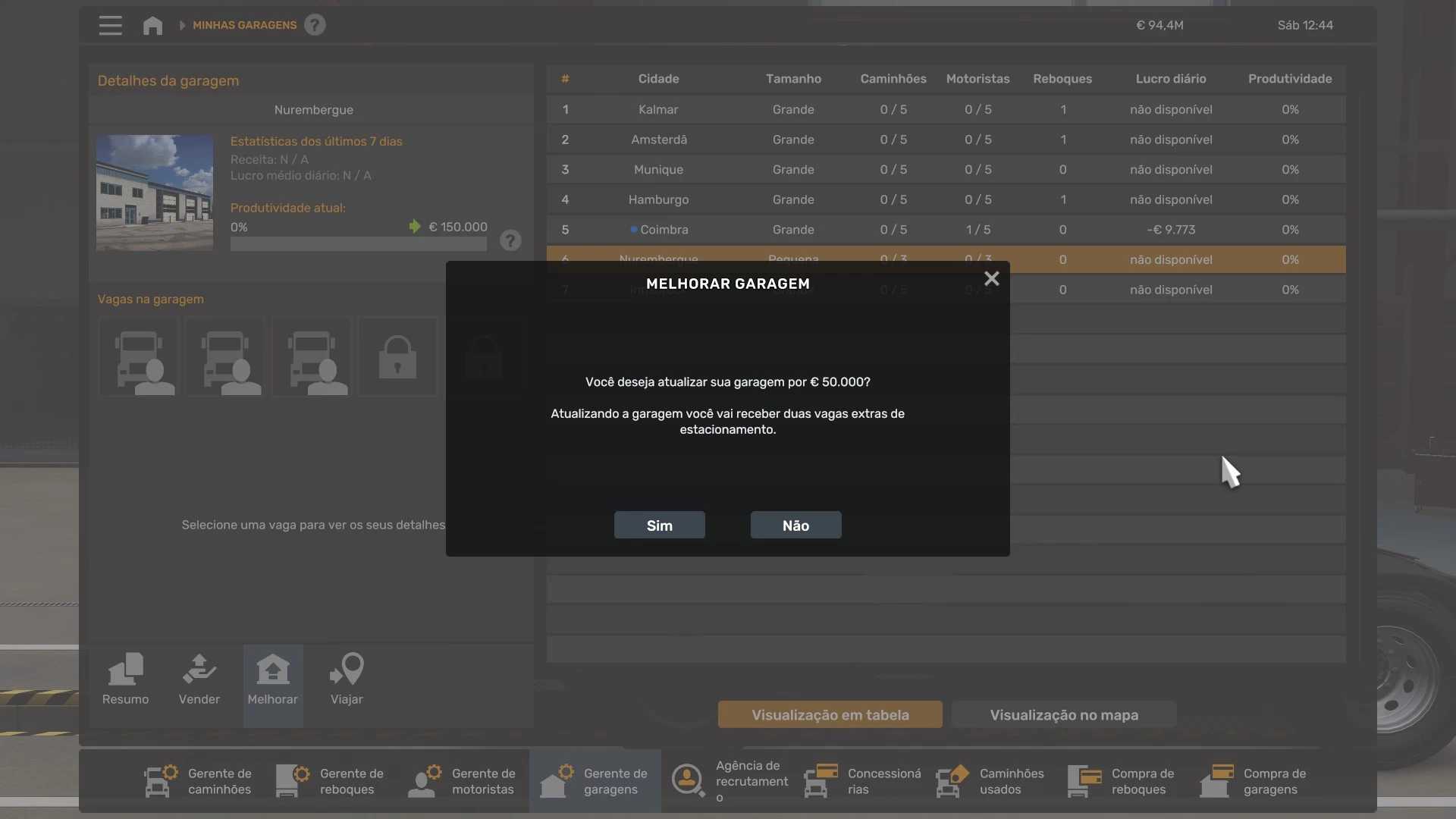Confirm the upgrade with Sim
This screenshot has width=1456, height=819.
coord(659,526)
